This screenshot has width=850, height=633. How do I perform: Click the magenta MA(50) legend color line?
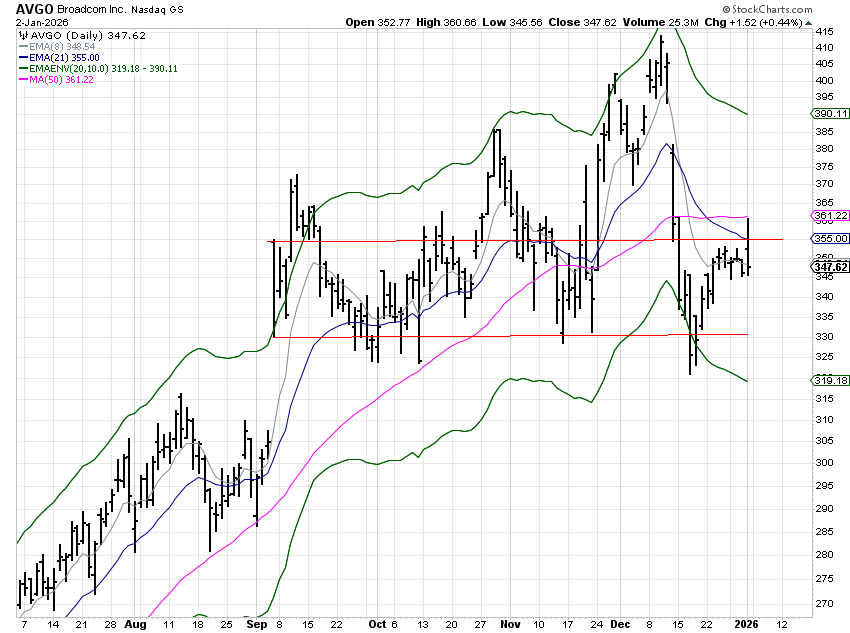(23, 80)
